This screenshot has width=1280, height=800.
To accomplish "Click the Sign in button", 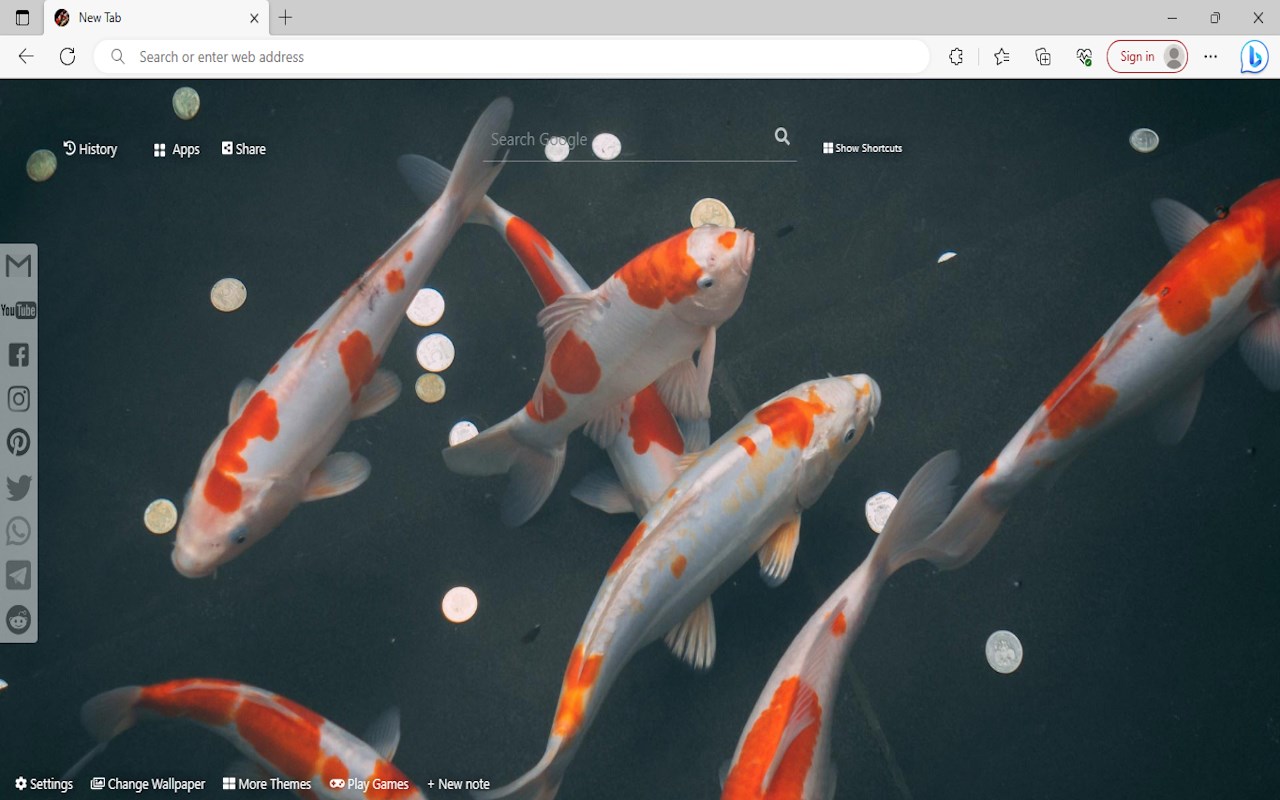I will click(x=1147, y=57).
